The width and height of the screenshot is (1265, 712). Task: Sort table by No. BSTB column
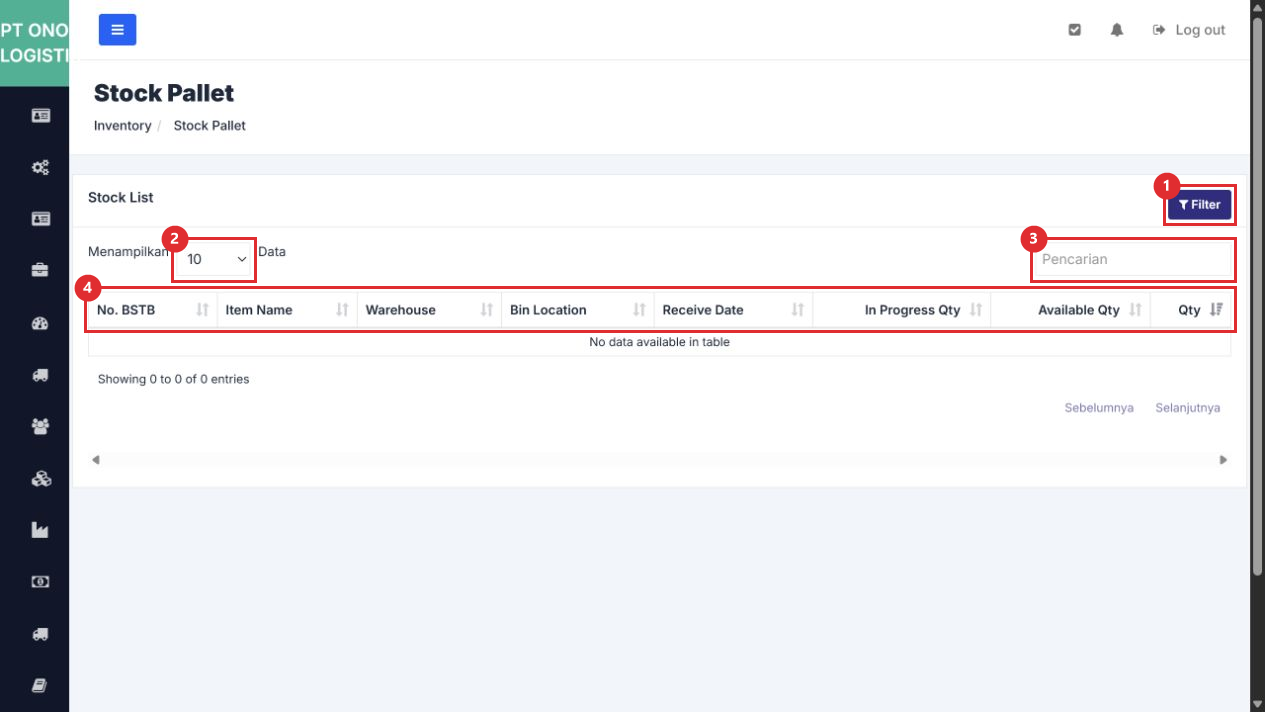tap(153, 310)
